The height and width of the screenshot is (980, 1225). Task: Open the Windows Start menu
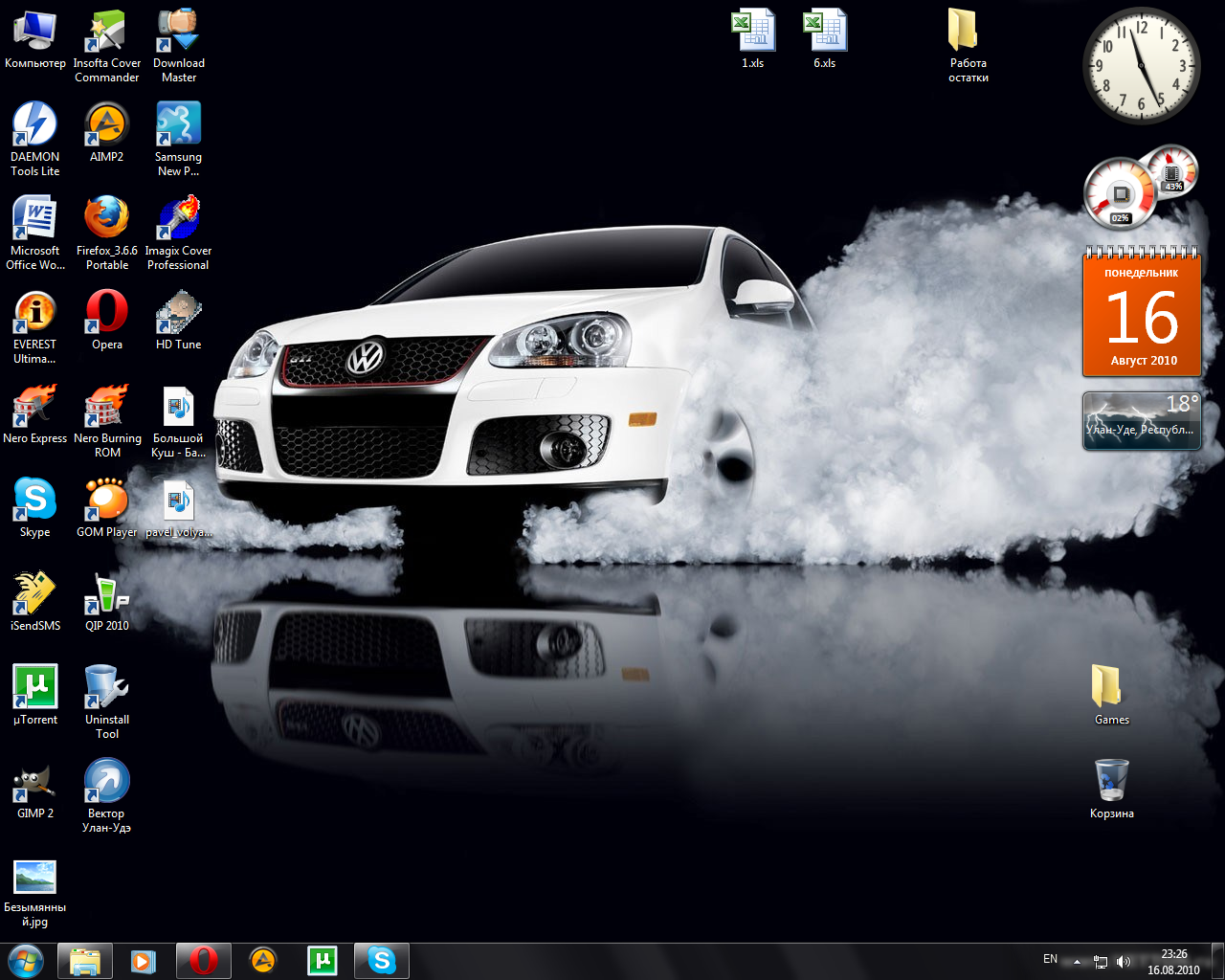pos(26,961)
